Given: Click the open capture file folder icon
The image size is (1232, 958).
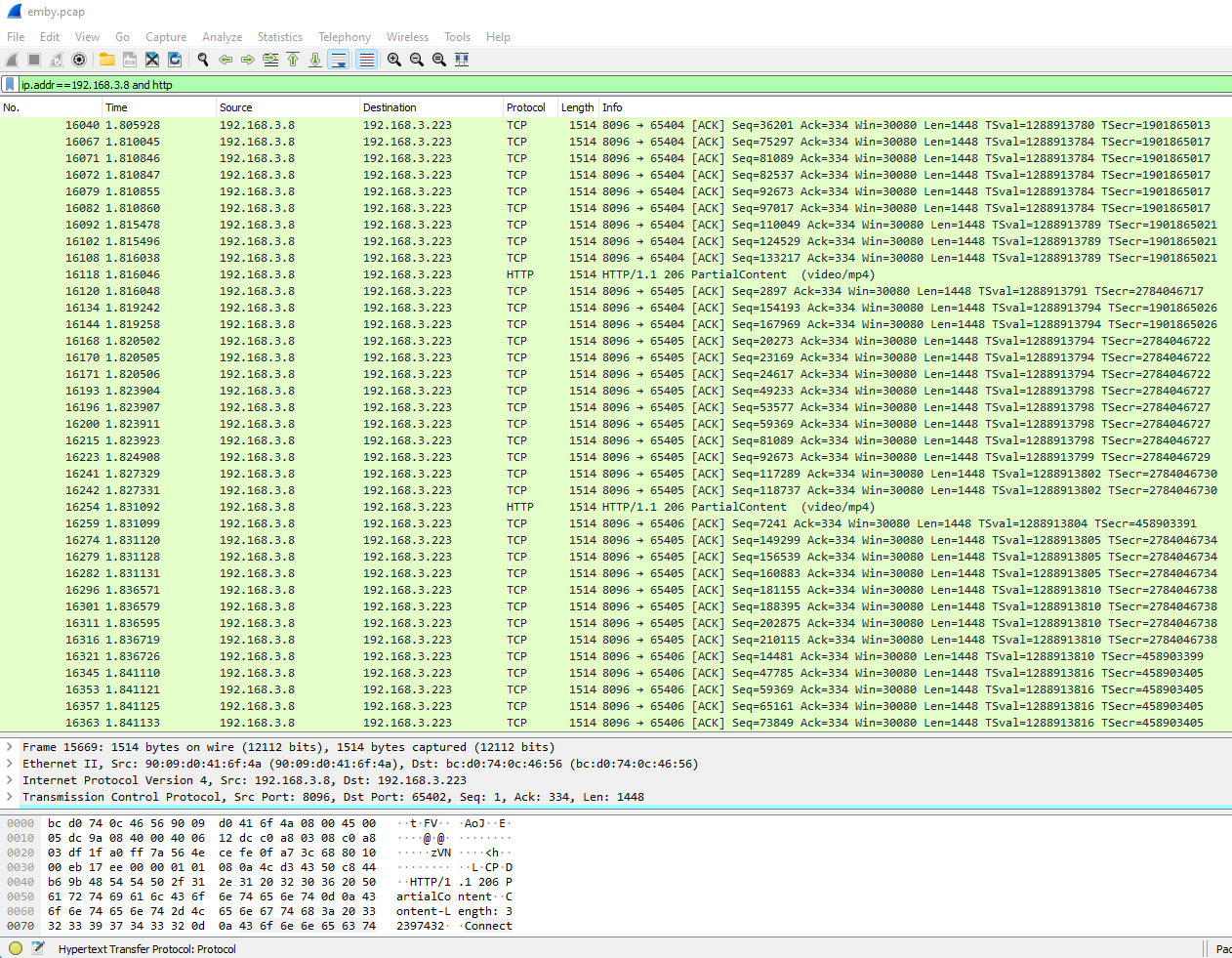Looking at the screenshot, I should (107, 60).
